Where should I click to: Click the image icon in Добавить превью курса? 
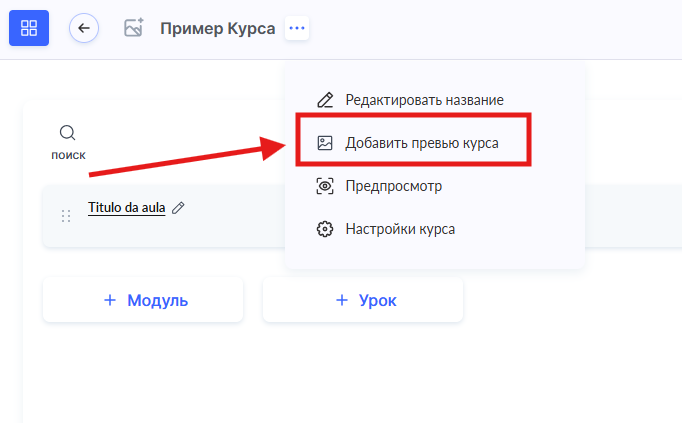coord(324,143)
